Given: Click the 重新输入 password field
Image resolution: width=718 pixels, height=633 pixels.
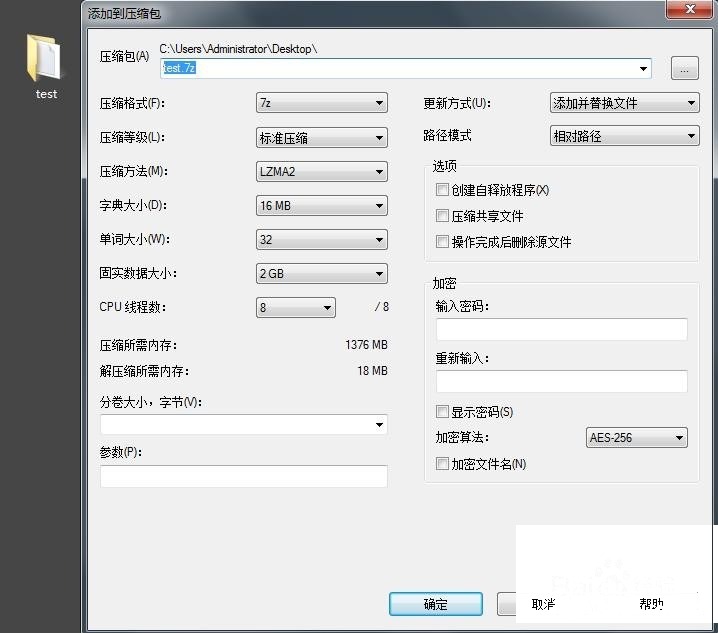Looking at the screenshot, I should tap(561, 381).
